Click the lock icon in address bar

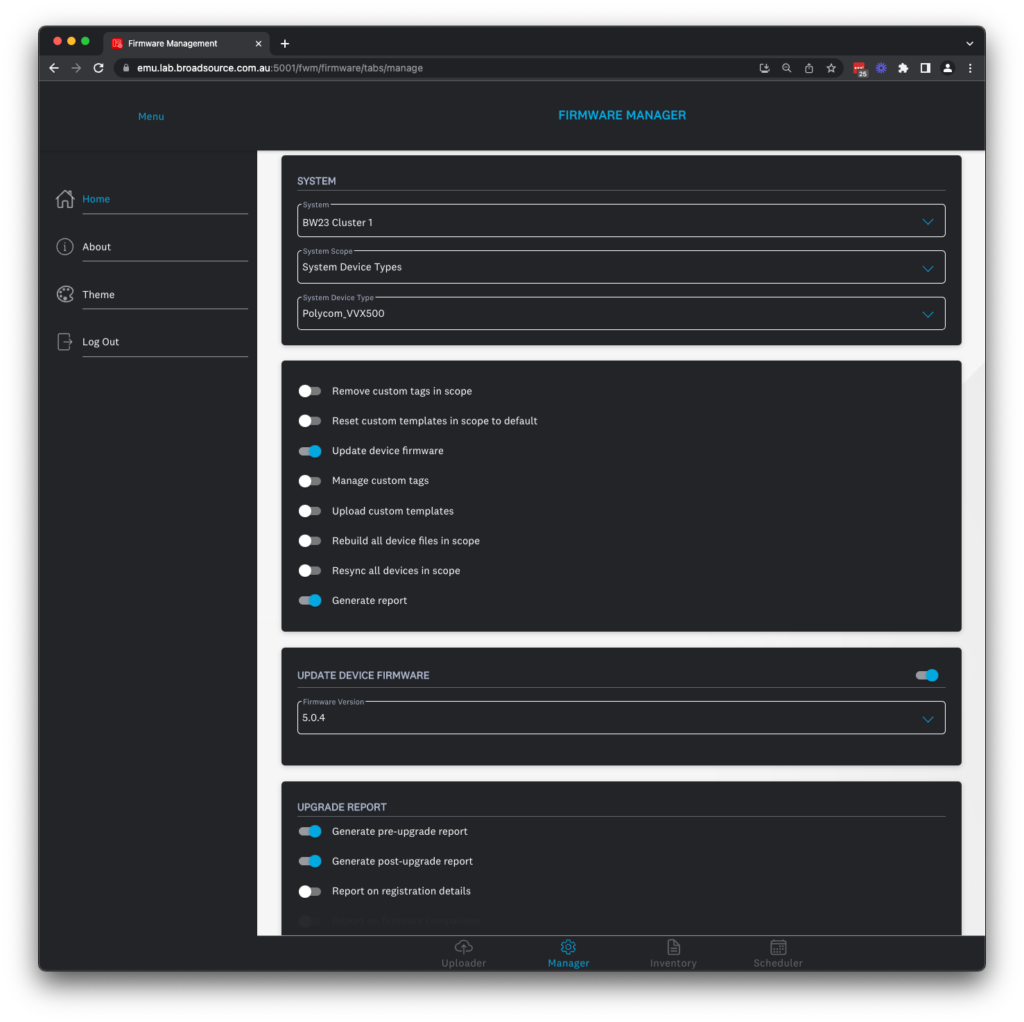(x=126, y=68)
